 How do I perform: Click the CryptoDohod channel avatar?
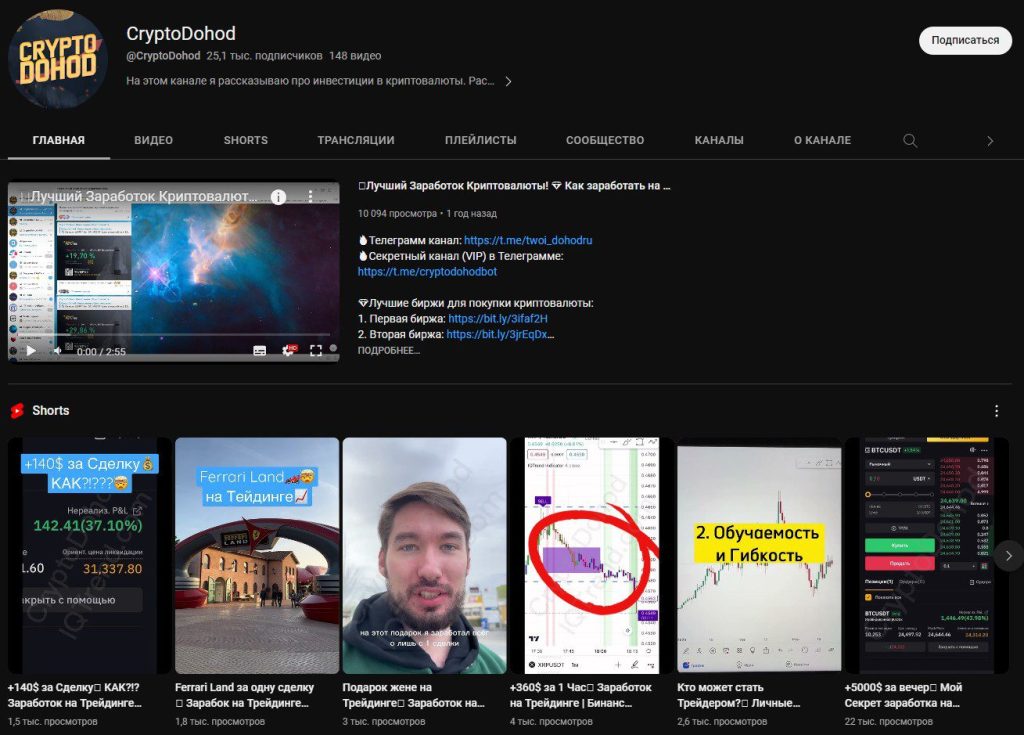58,61
